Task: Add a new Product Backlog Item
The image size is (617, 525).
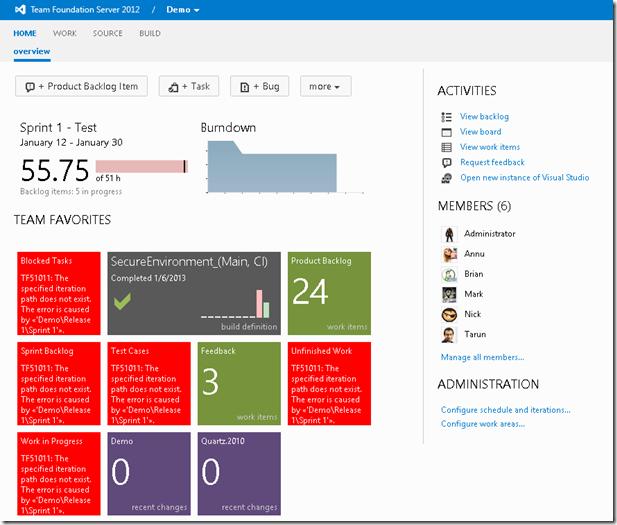Action: click(81, 86)
